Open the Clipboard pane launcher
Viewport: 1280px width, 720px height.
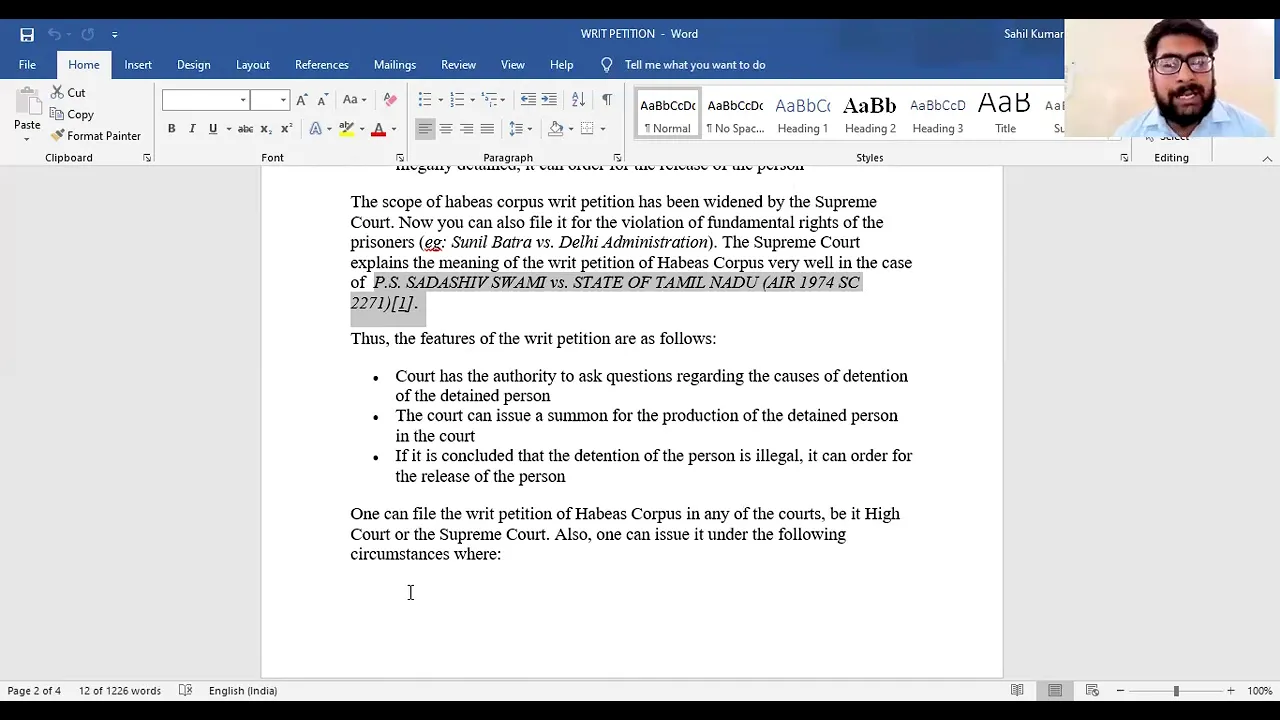tap(147, 158)
